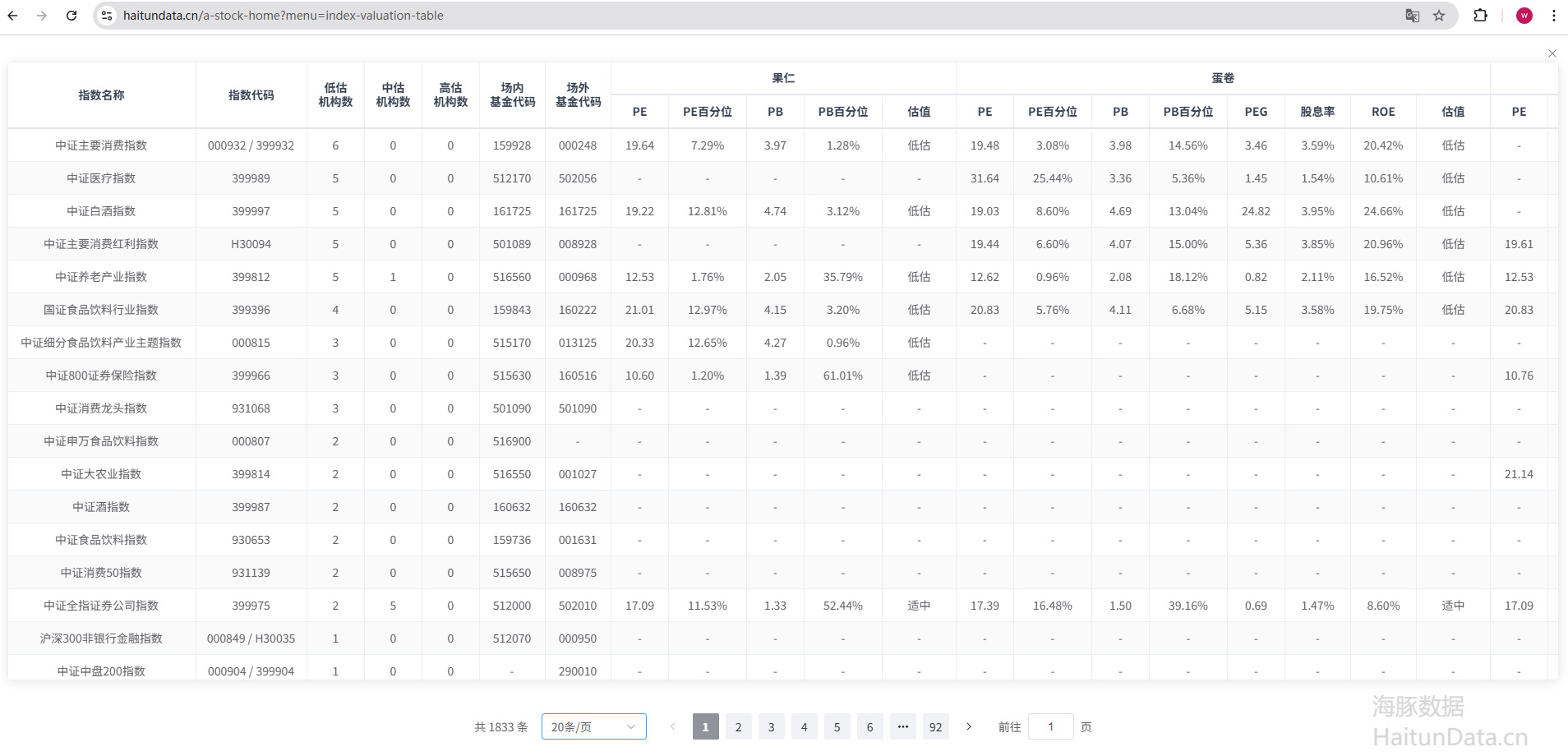Bookmark this page with star icon
The height and width of the screenshot is (756, 1568).
[x=1439, y=16]
